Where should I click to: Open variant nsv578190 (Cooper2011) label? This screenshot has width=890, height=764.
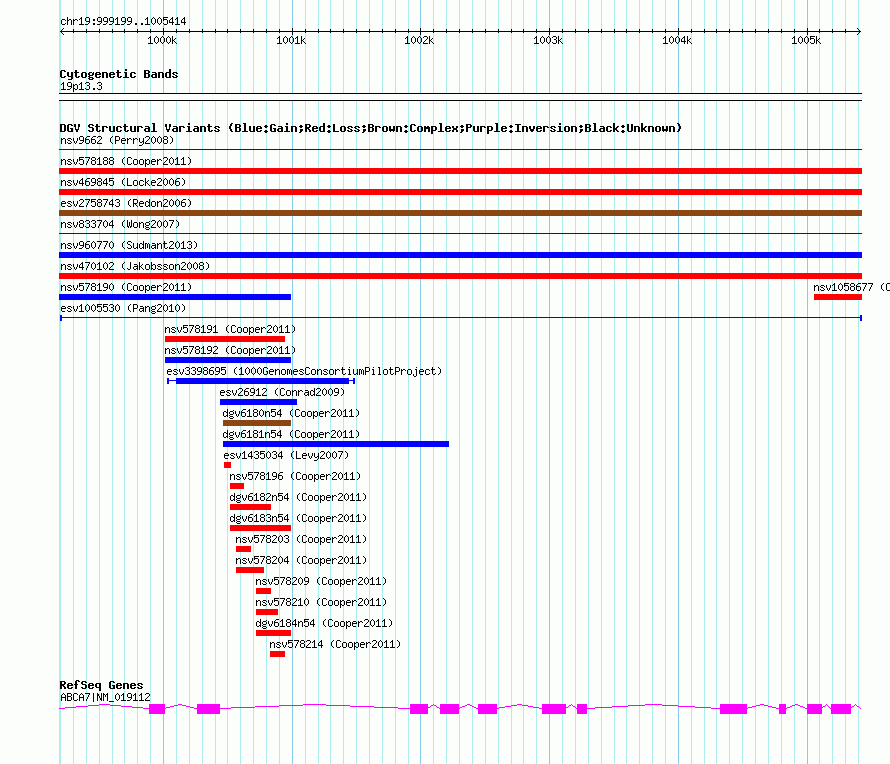pyautogui.click(x=126, y=287)
